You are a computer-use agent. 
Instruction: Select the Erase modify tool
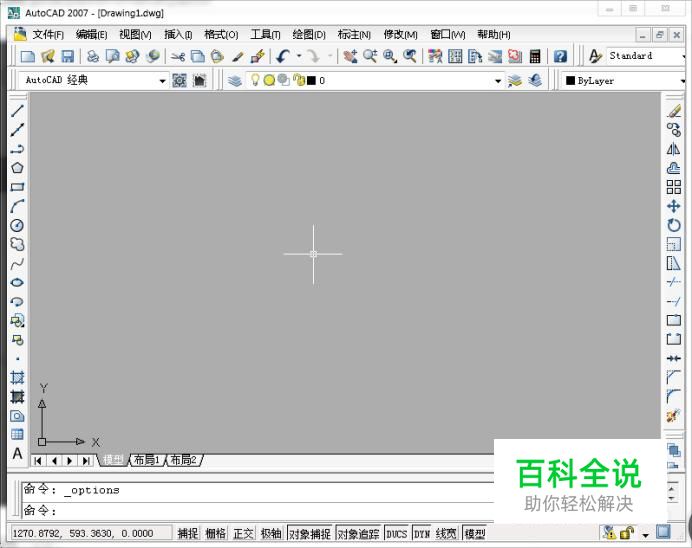(x=673, y=111)
